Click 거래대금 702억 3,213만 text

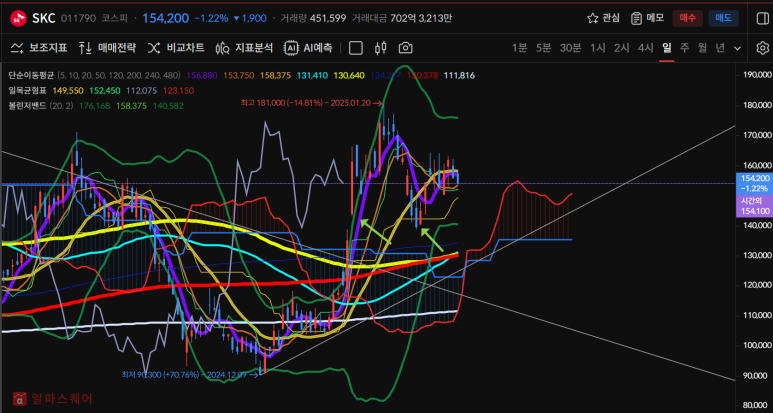tap(402, 18)
